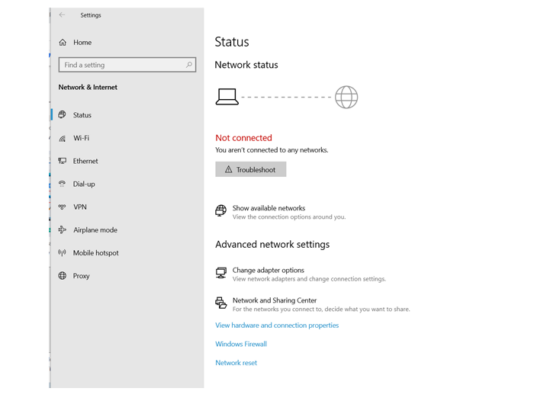This screenshot has height=401, width=534.
Task: Open the Dial-up settings page
Action: [x=84, y=184]
